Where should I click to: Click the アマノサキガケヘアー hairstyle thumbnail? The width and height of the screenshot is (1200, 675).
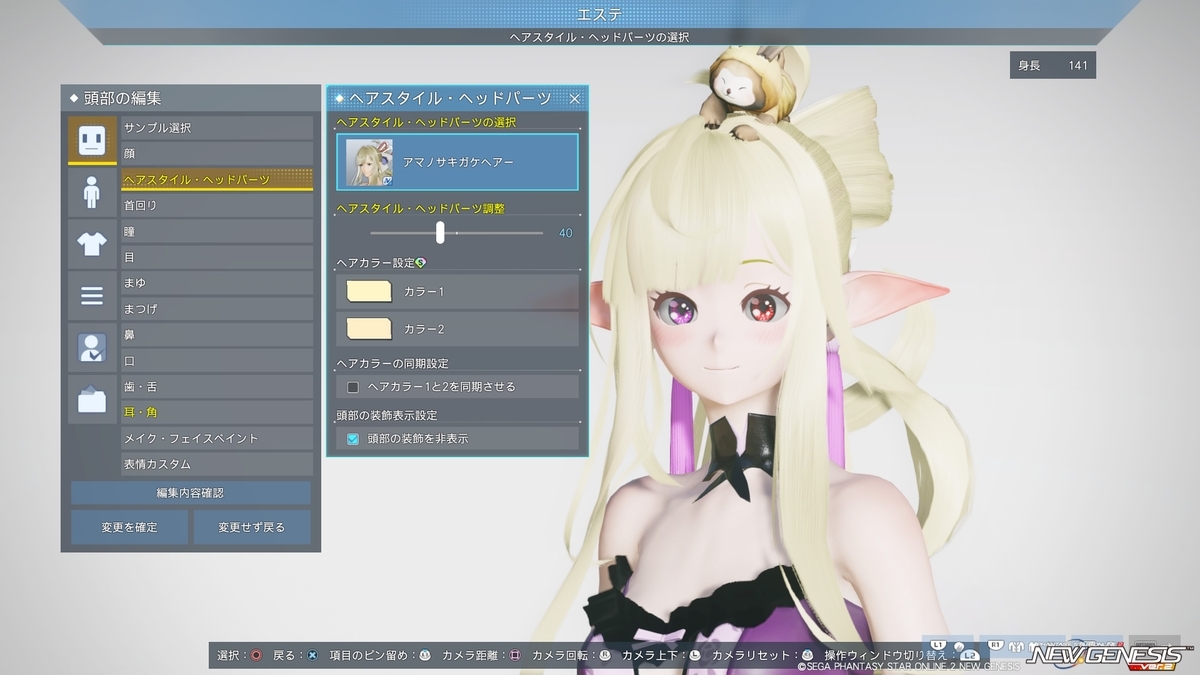369,162
